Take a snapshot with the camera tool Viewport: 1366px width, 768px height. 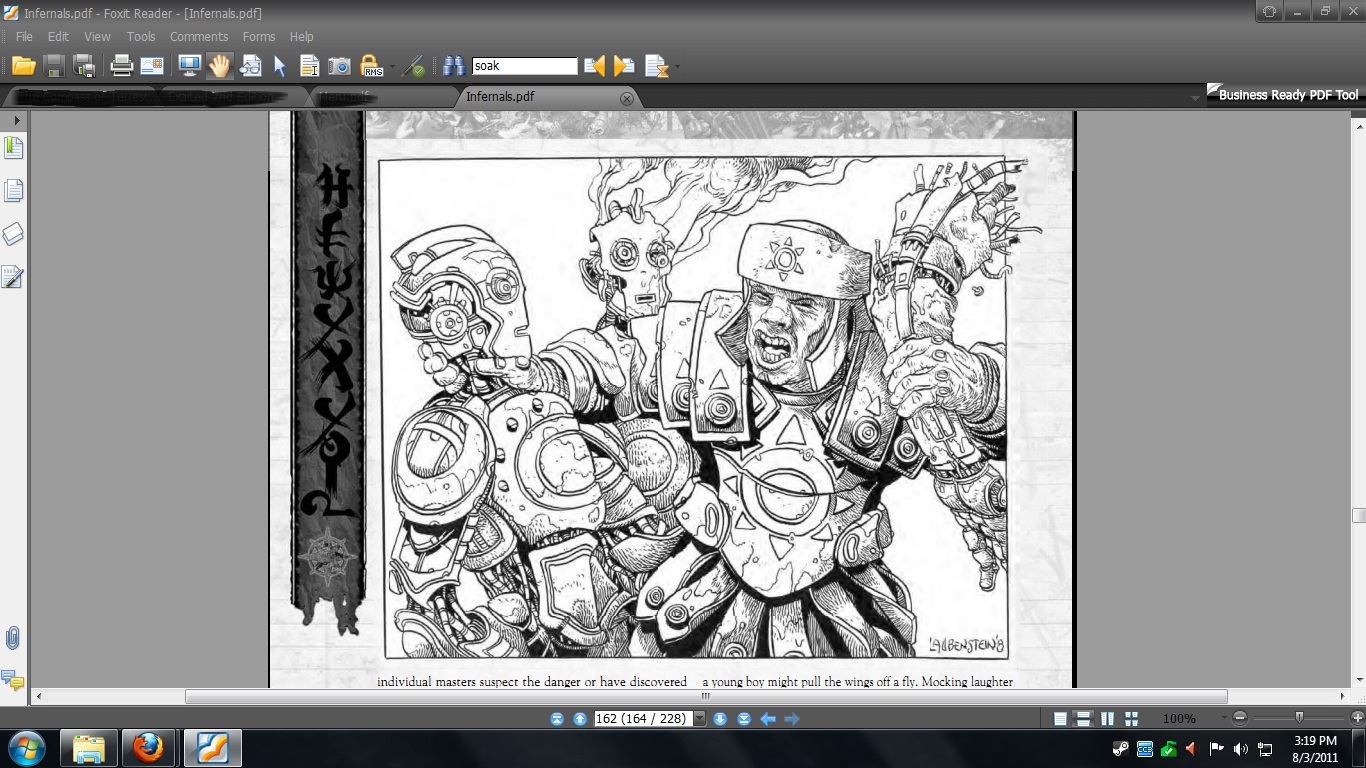(340, 66)
